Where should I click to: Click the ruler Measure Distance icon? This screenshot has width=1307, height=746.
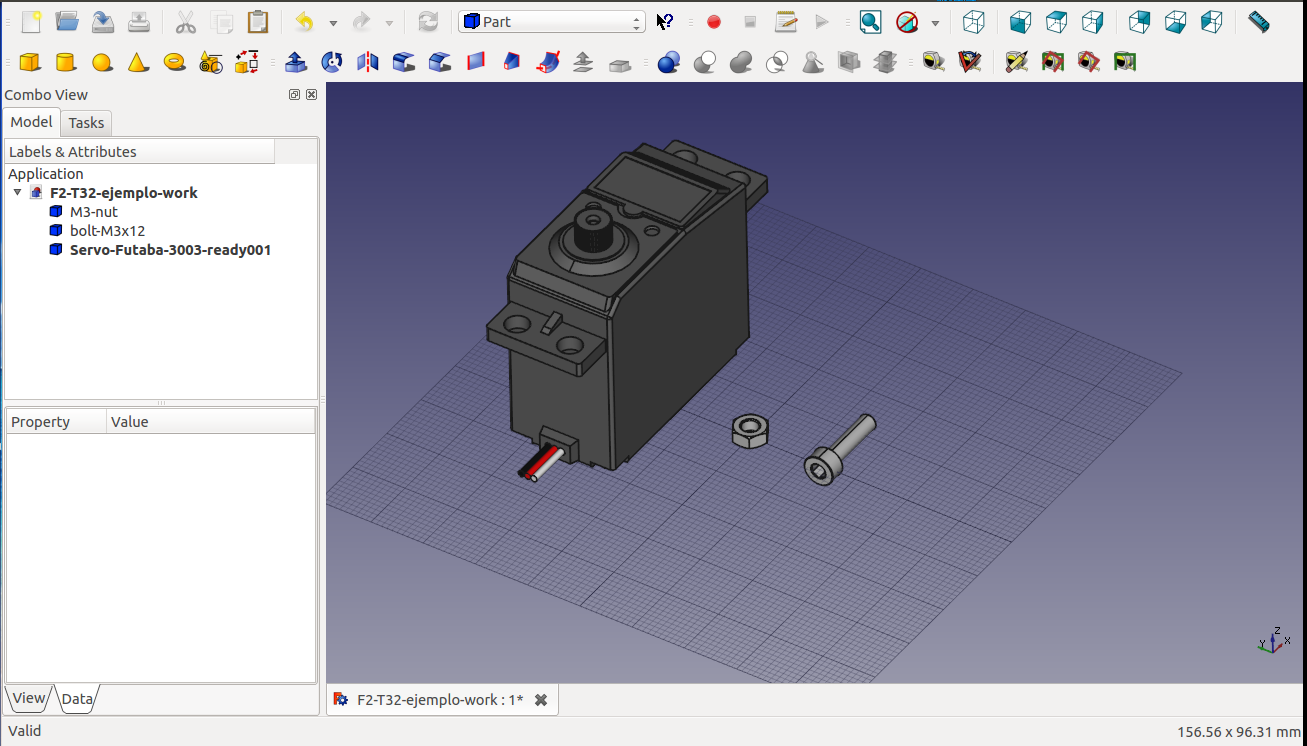coord(1259,22)
